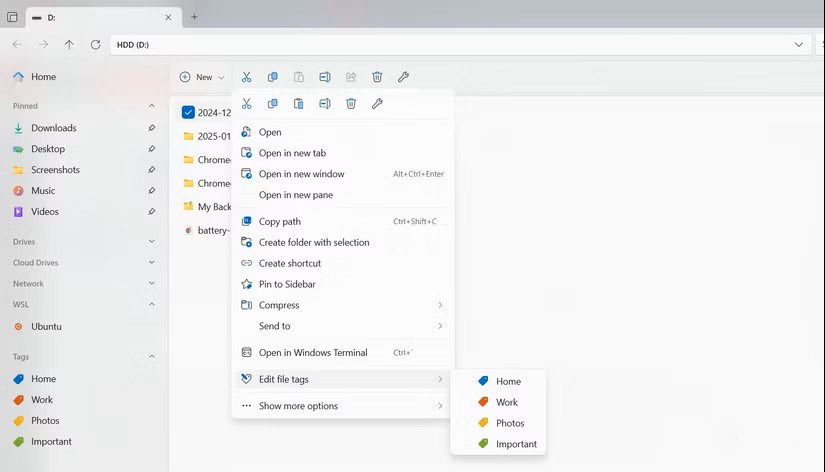
Task: Select Open in Windows Terminal
Action: (x=343, y=353)
